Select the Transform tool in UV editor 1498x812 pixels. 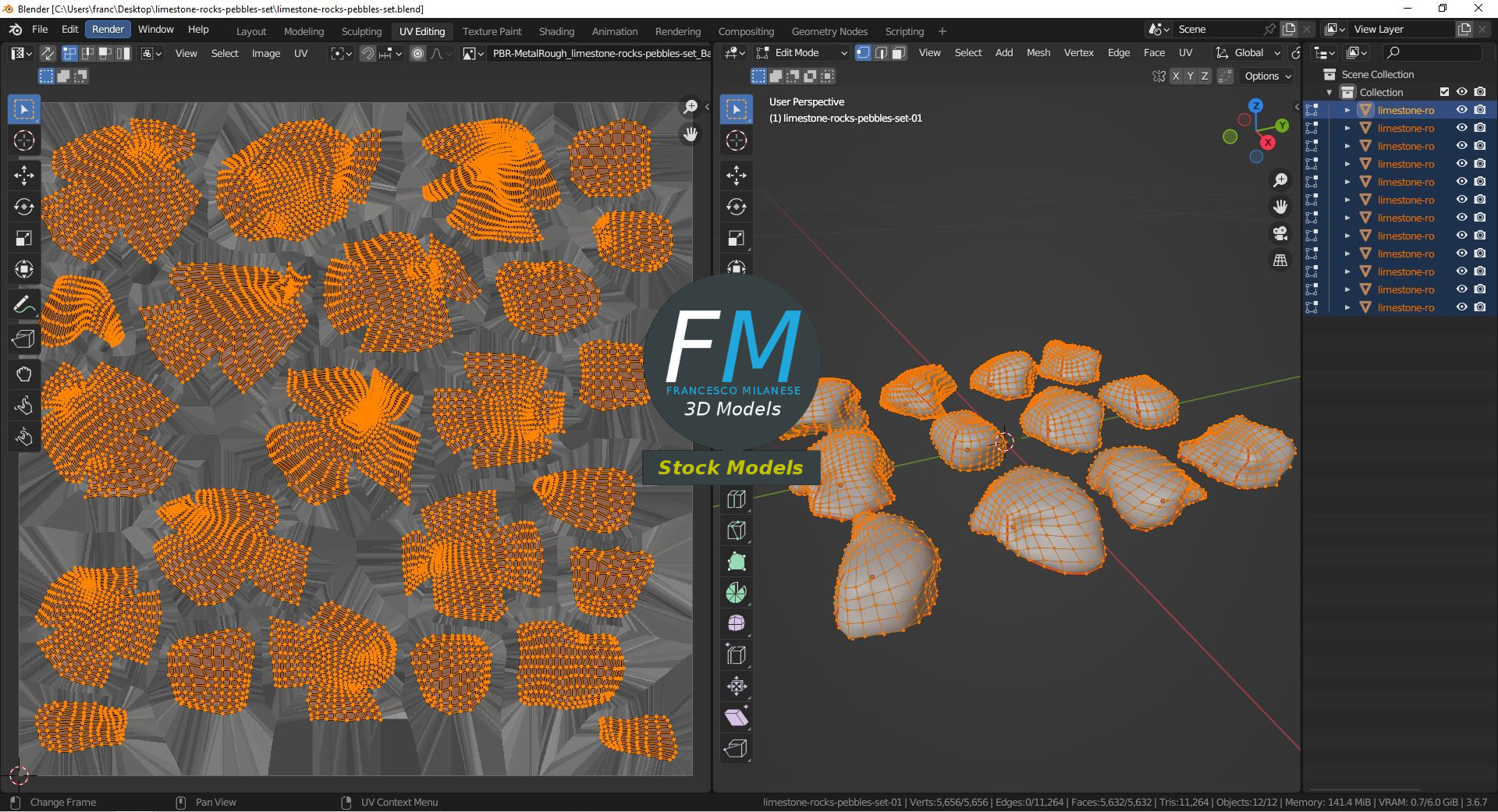point(24,269)
